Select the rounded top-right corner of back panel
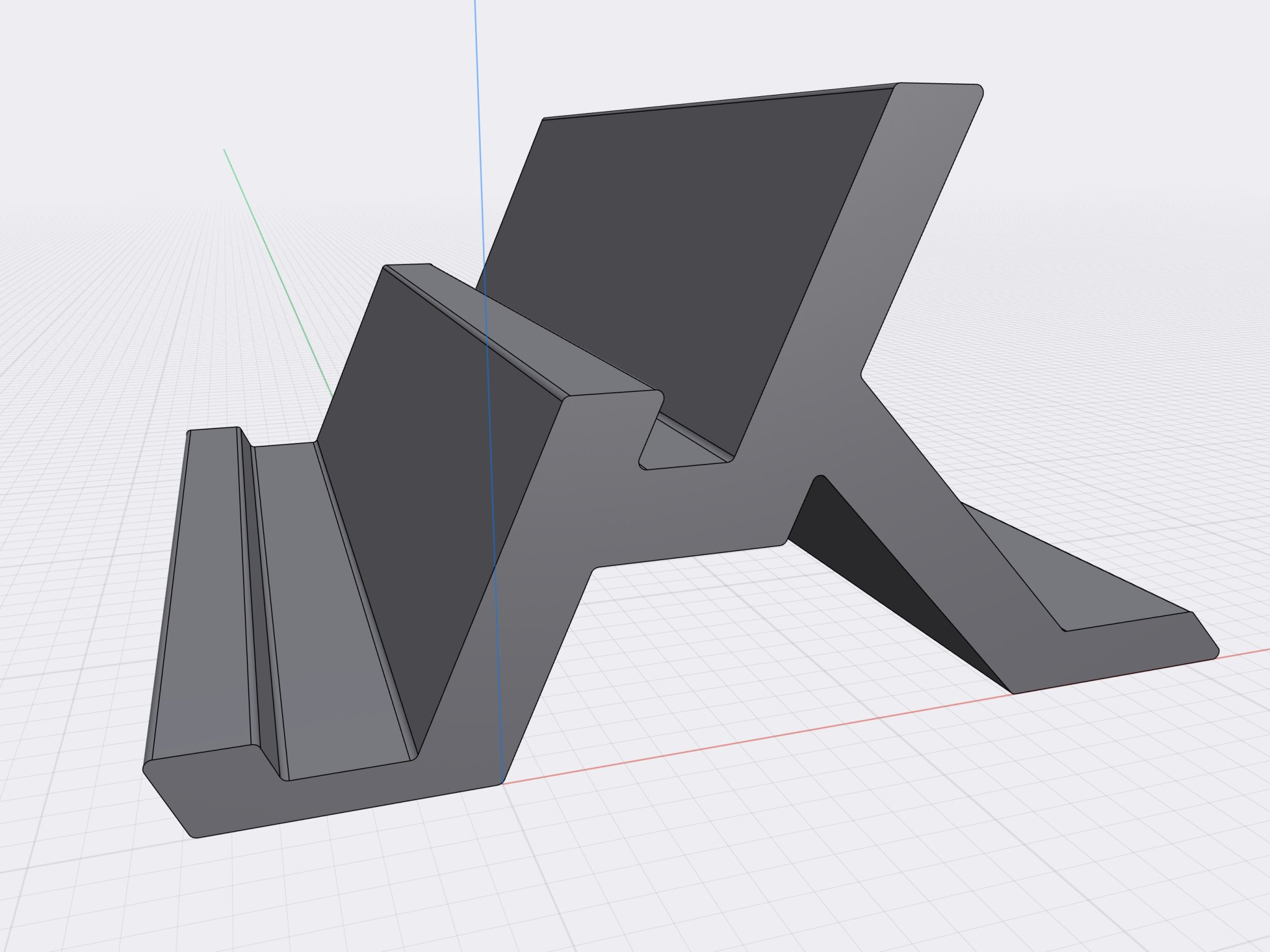This screenshot has width=1270, height=952. tap(979, 90)
